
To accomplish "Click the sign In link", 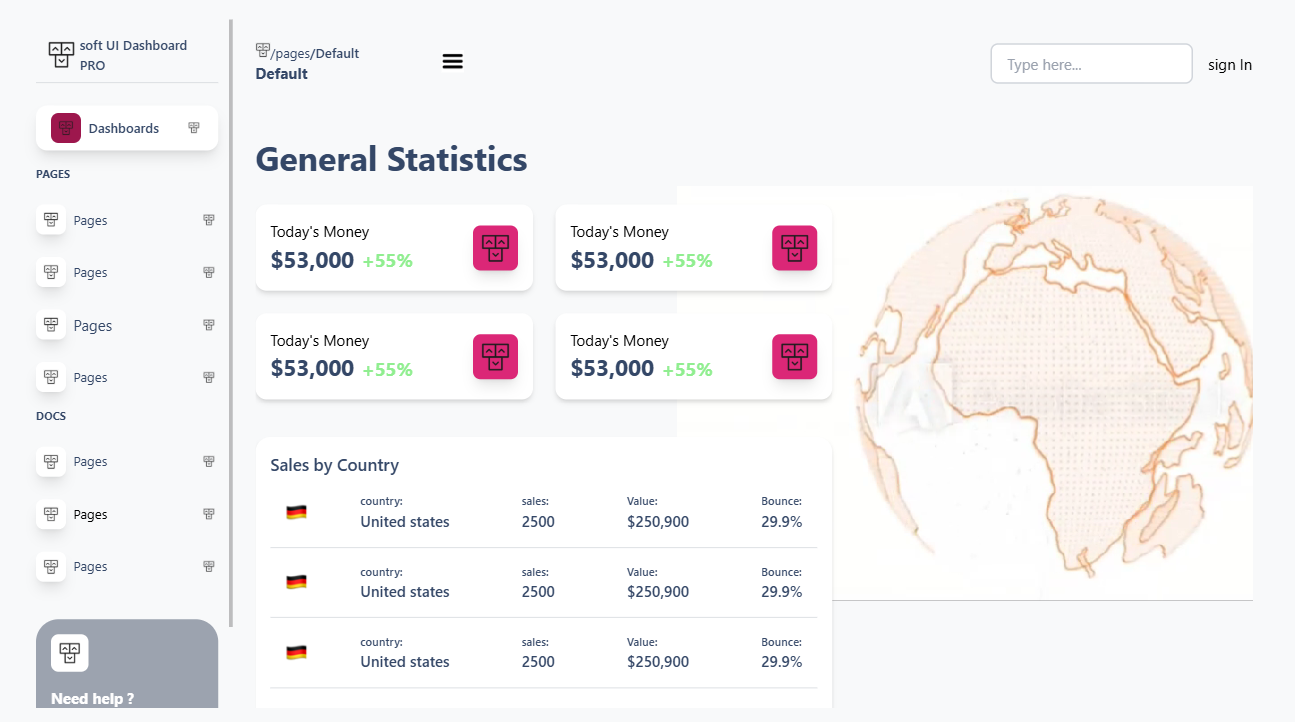I will tap(1229, 65).
